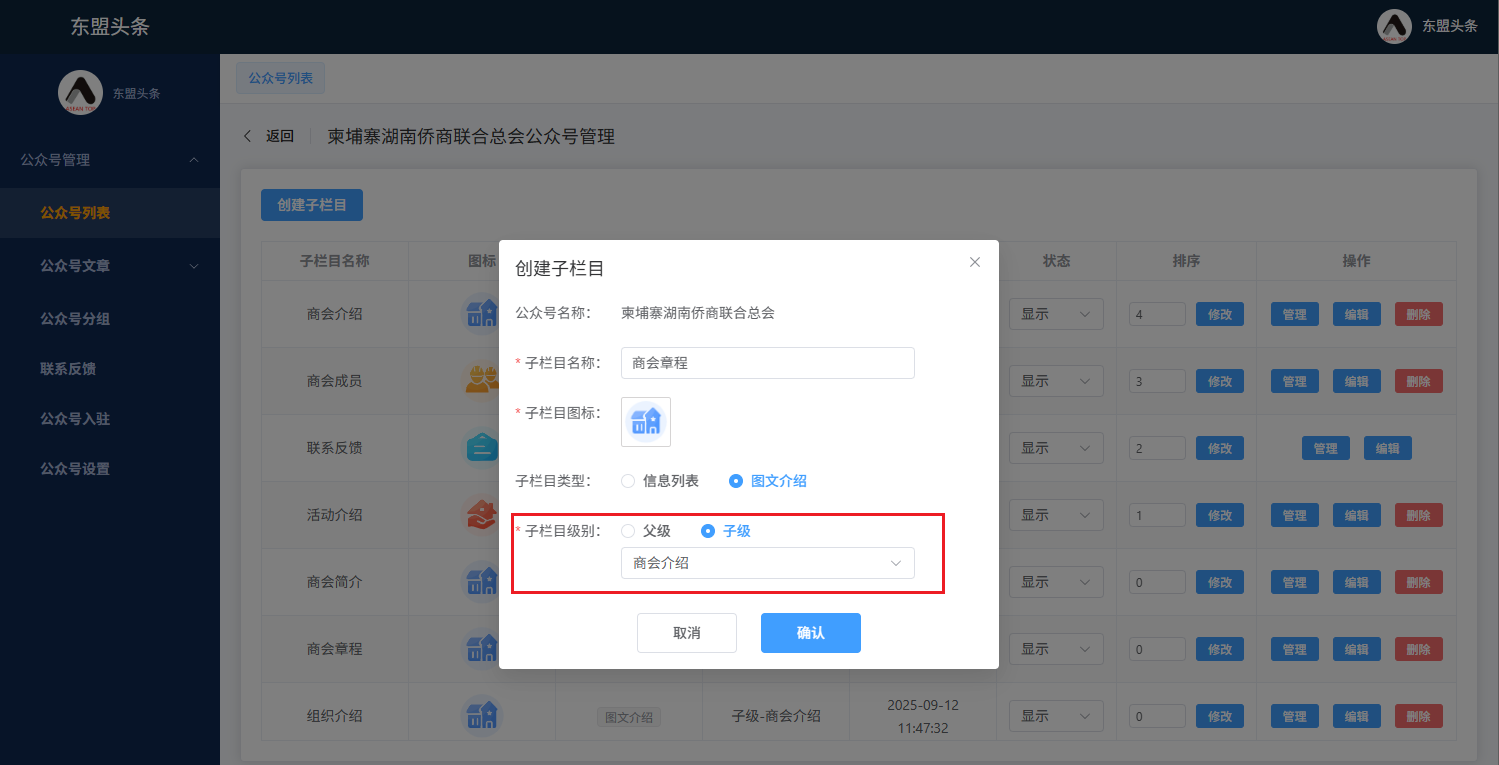Click 删除 button in 活动介绍 row
The height and width of the screenshot is (765, 1499).
[x=1419, y=515]
